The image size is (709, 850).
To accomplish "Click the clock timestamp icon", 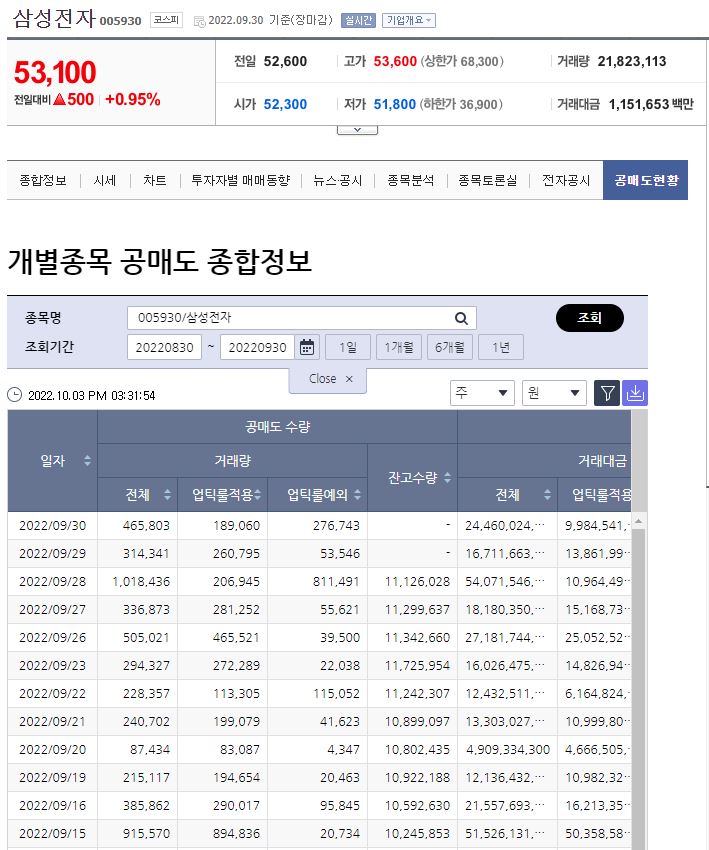I will coord(15,395).
